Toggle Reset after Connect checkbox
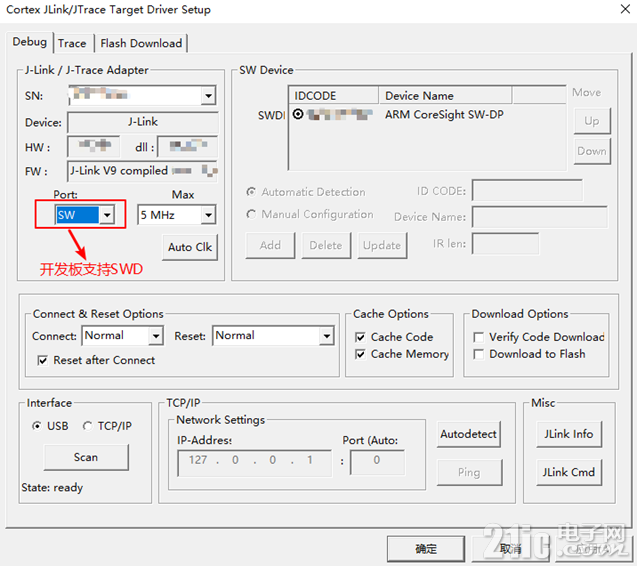 (x=42, y=360)
